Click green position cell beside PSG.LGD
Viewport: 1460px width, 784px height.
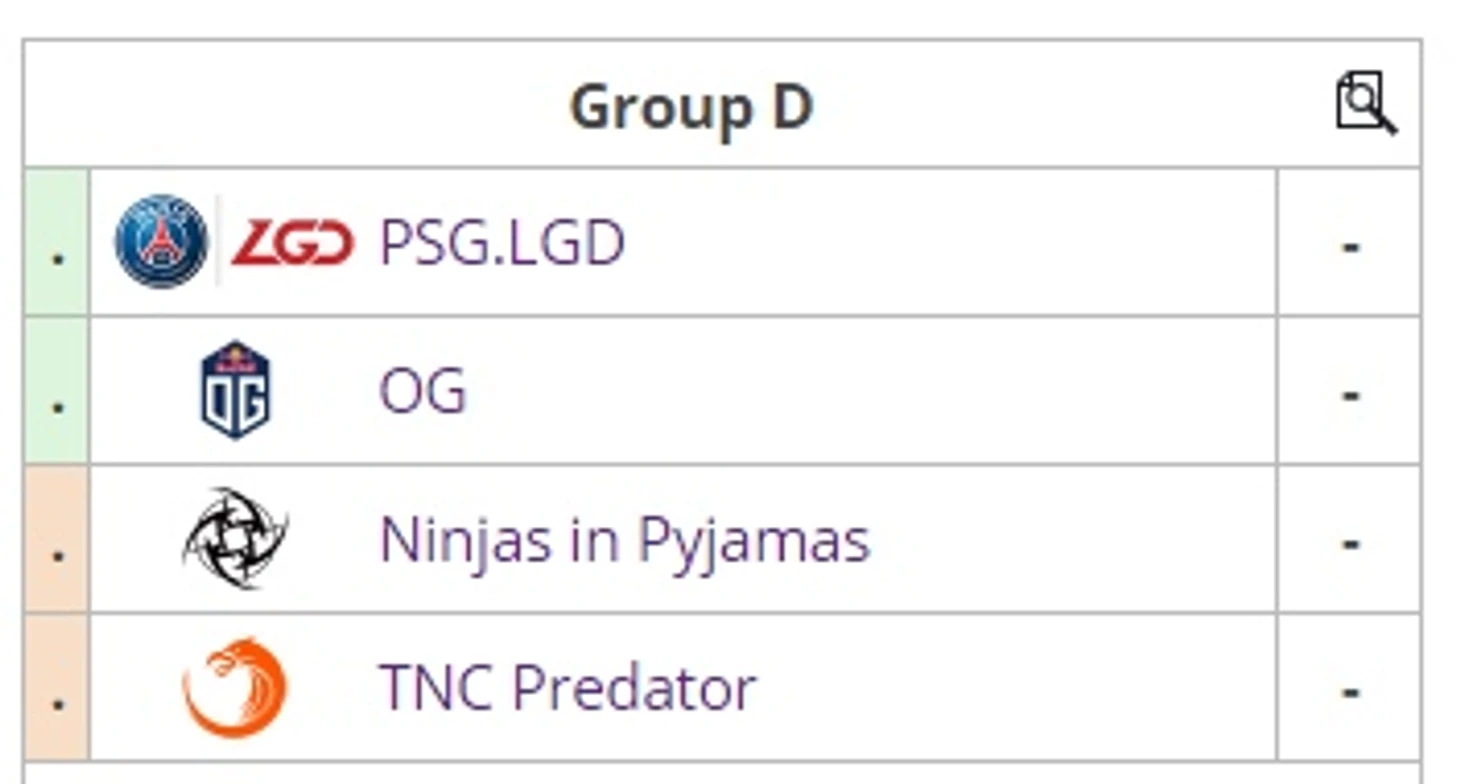click(57, 243)
